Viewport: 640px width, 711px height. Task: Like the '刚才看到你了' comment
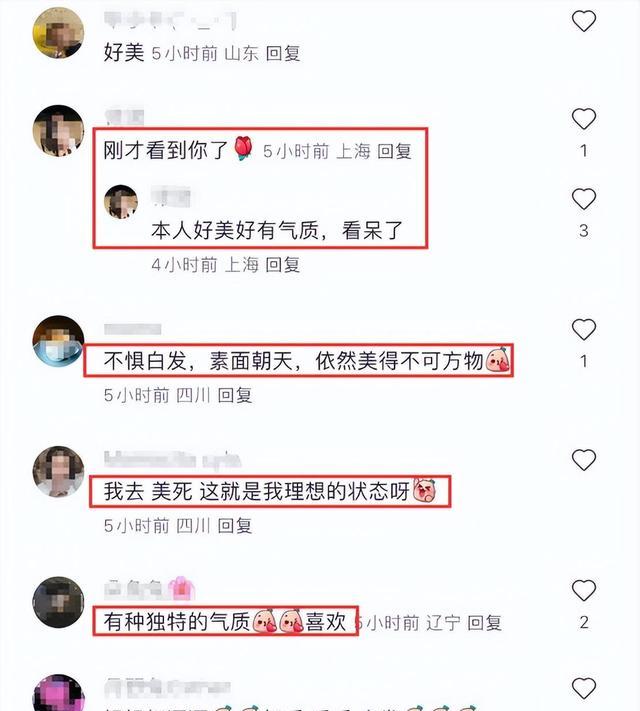pos(584,119)
